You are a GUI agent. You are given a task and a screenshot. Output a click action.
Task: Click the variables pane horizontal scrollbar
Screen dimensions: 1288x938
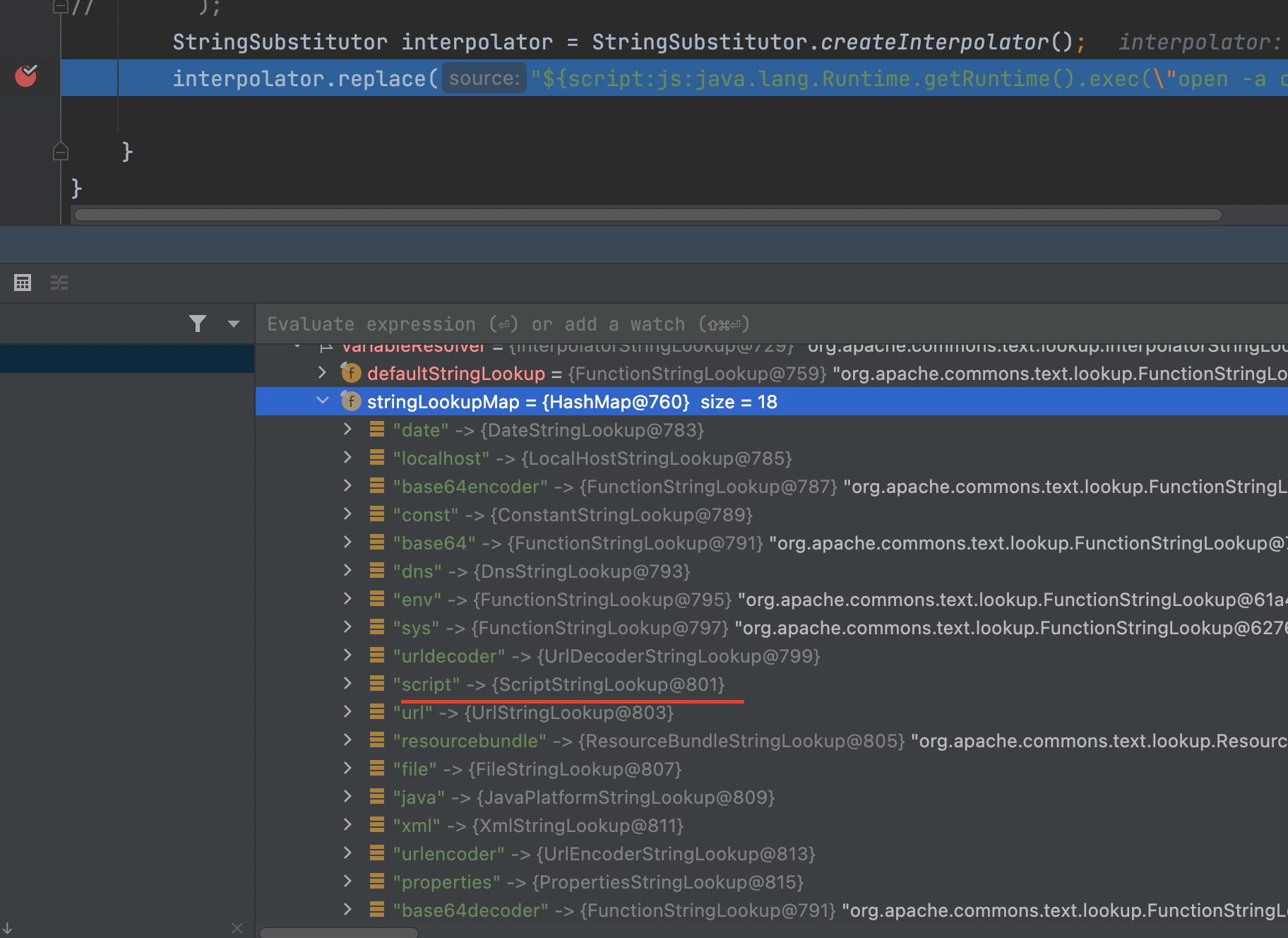point(339,932)
